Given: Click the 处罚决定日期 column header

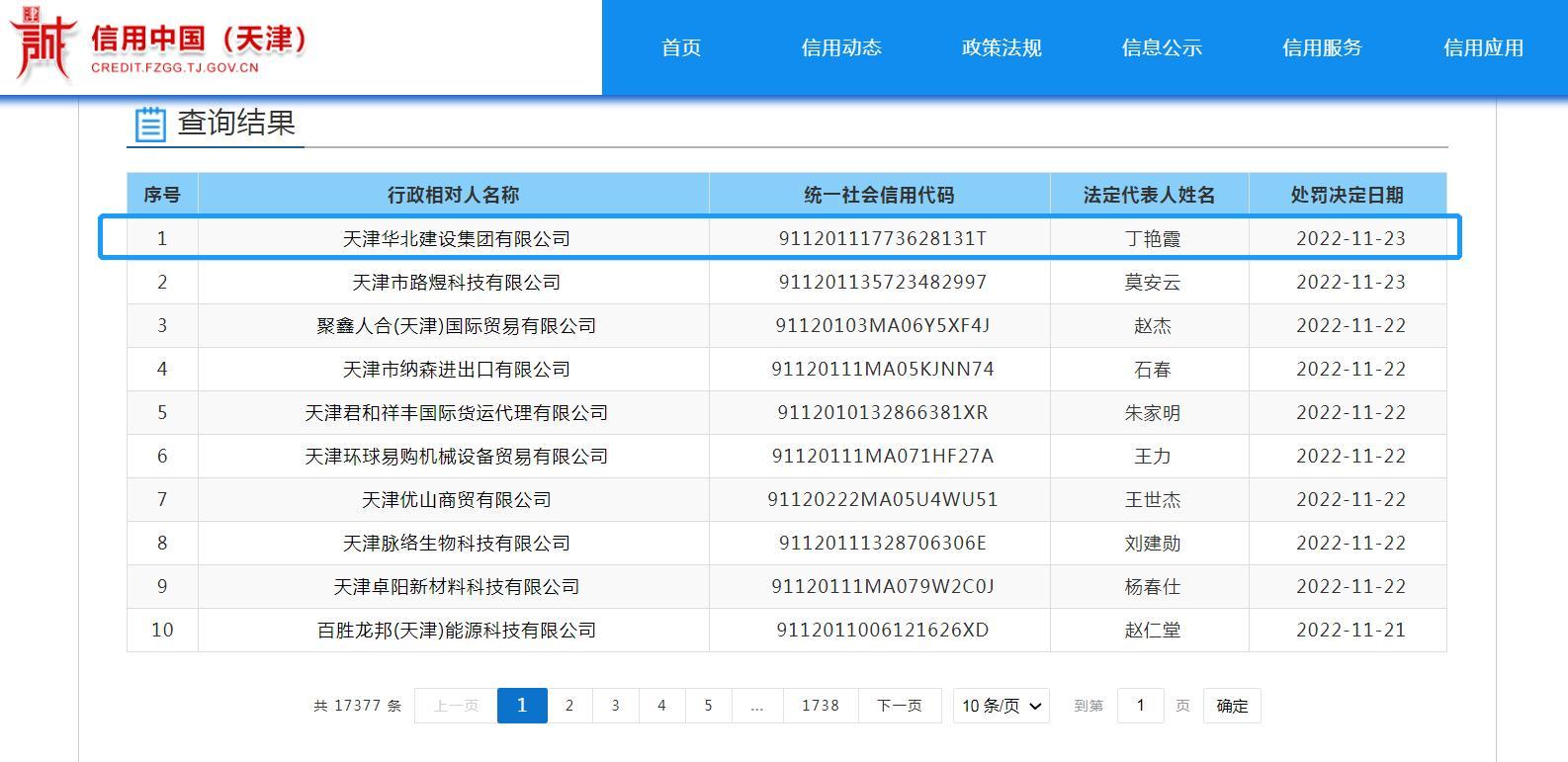Looking at the screenshot, I should [1348, 195].
